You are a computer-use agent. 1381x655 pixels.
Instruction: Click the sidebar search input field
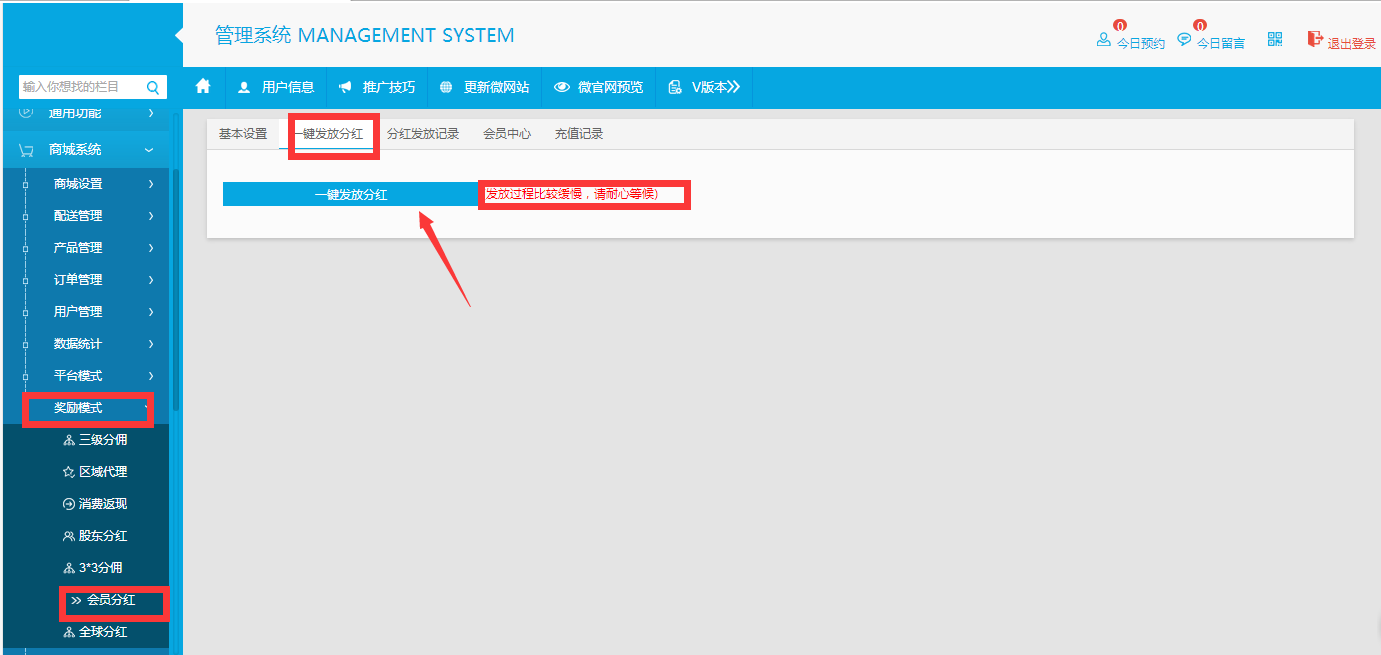(80, 87)
